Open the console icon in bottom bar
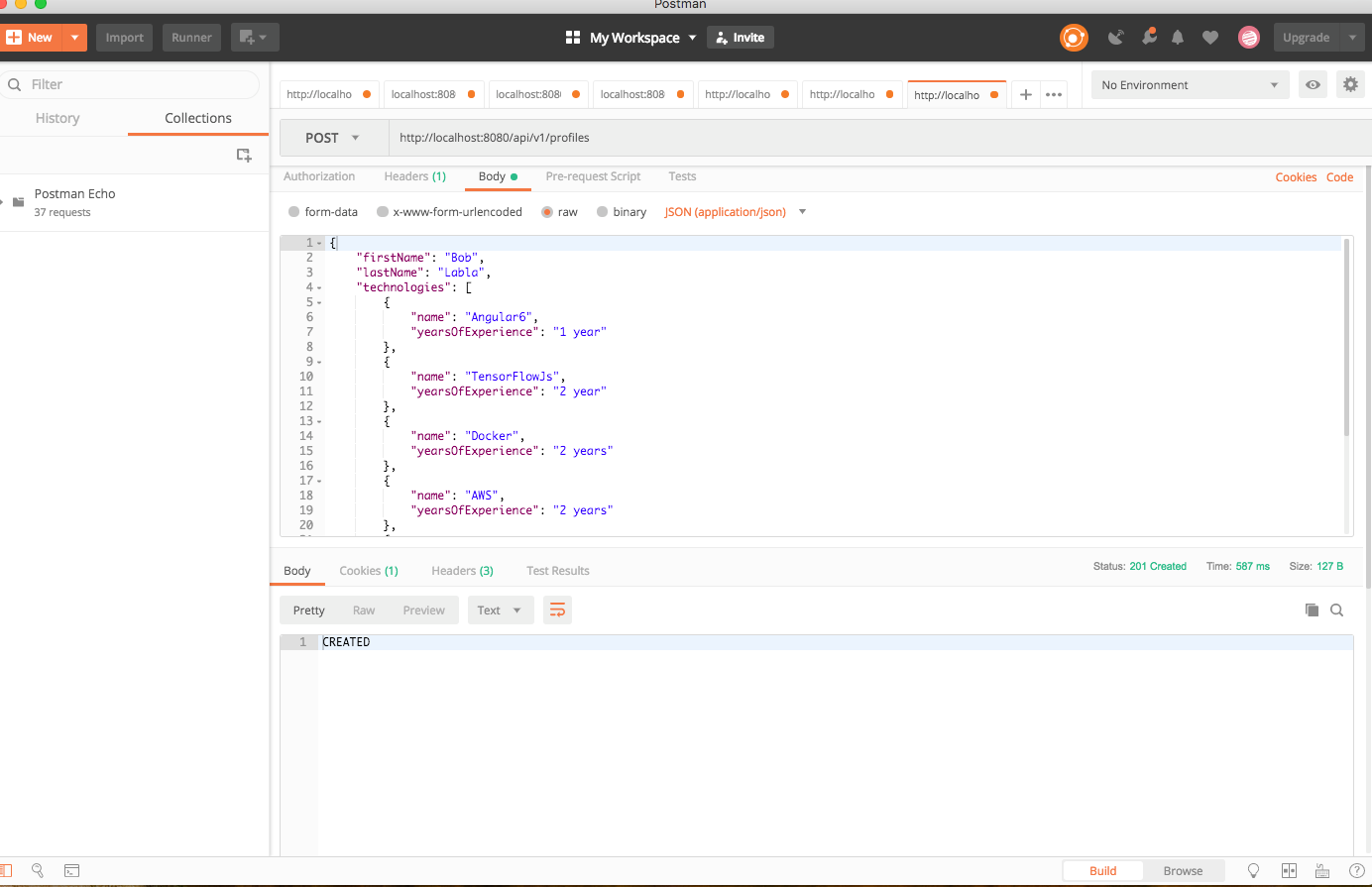The image size is (1372, 887). [x=71, y=870]
